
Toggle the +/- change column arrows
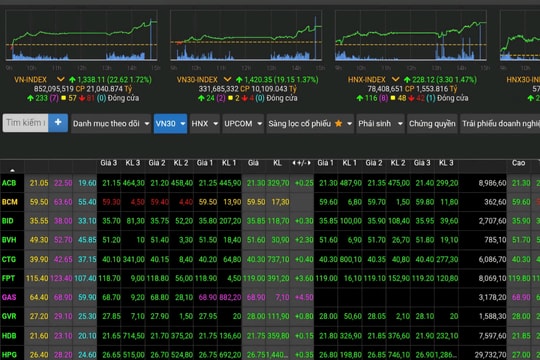[301, 163]
